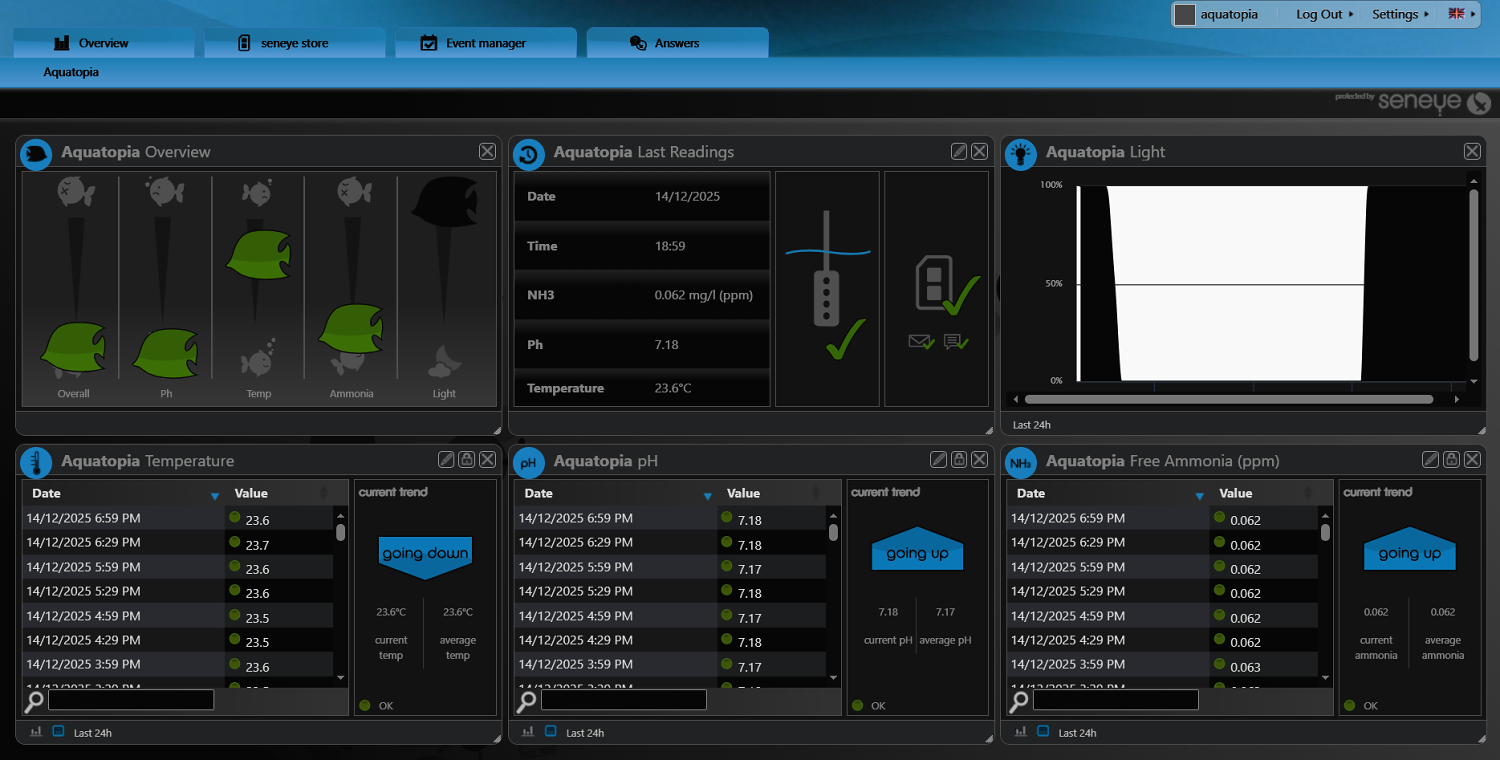Click the SMS message alert status icon
The height and width of the screenshot is (760, 1500).
pyautogui.click(x=956, y=342)
